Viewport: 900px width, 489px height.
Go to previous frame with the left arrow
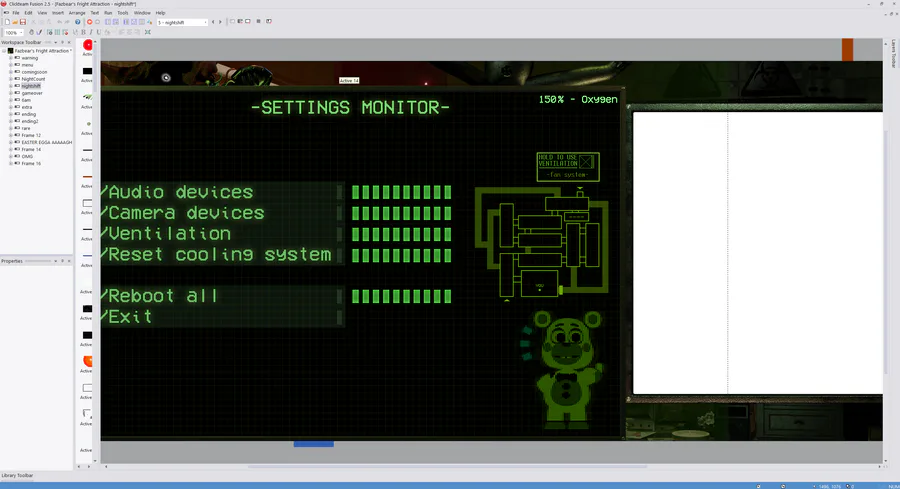click(x=213, y=22)
